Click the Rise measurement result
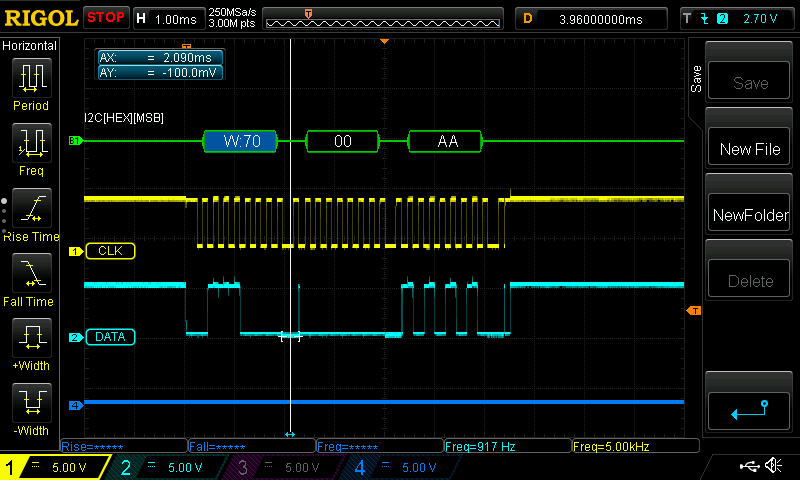The width and height of the screenshot is (800, 480). [x=124, y=446]
